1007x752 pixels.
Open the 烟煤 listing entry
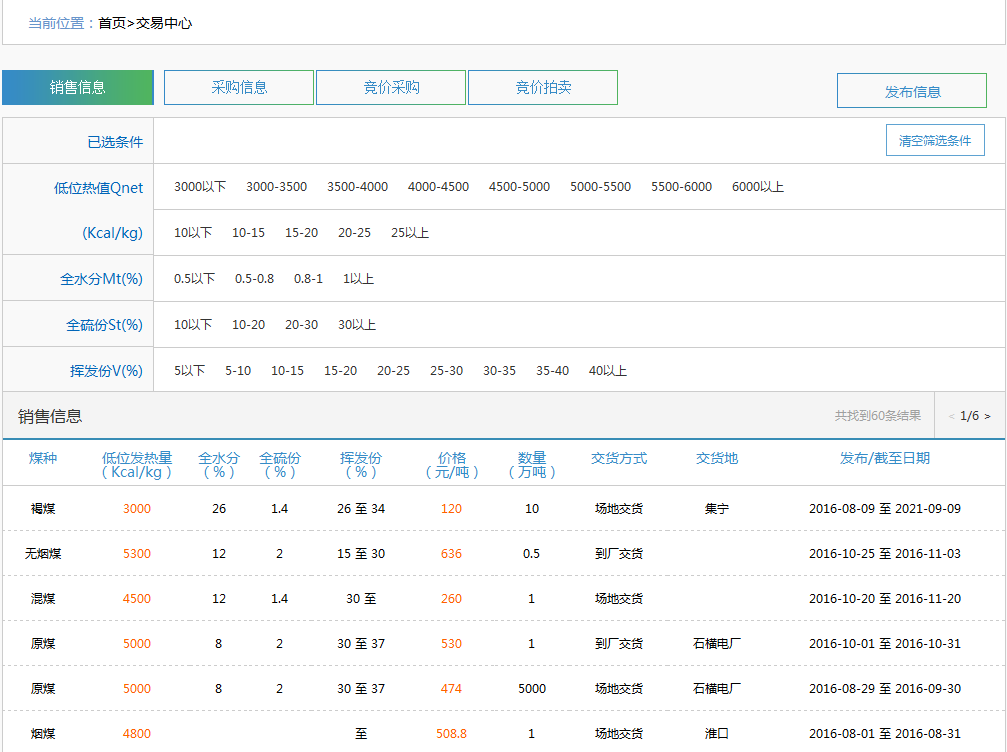click(x=43, y=734)
